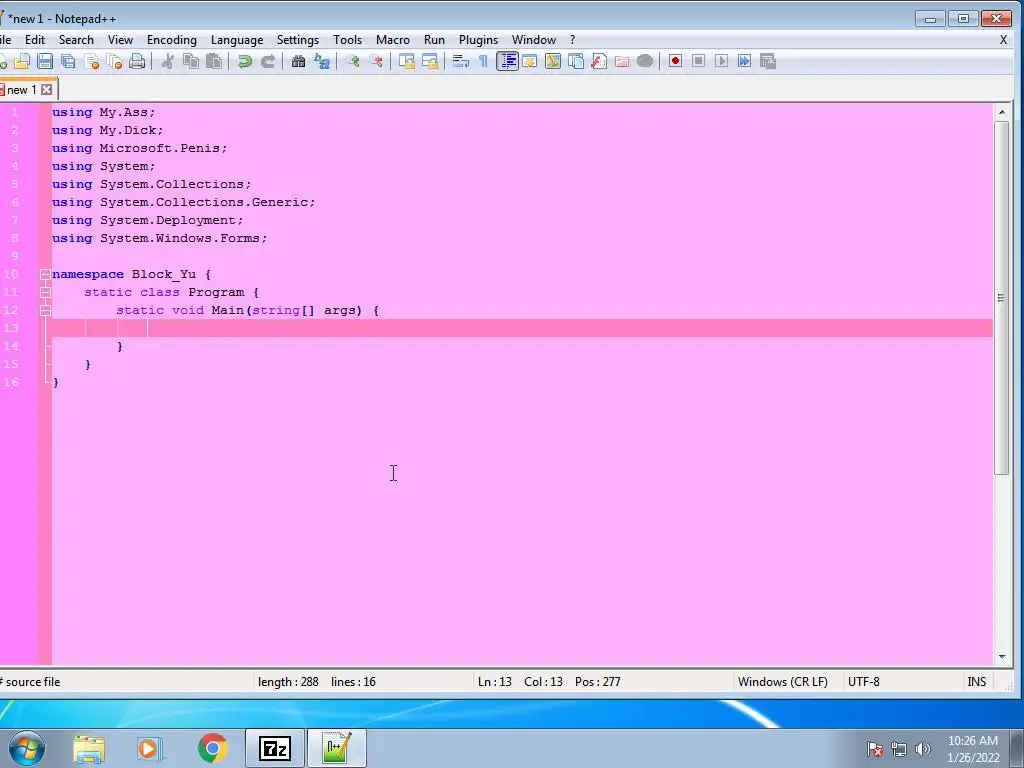Click the Paste clipboard icon

214,61
